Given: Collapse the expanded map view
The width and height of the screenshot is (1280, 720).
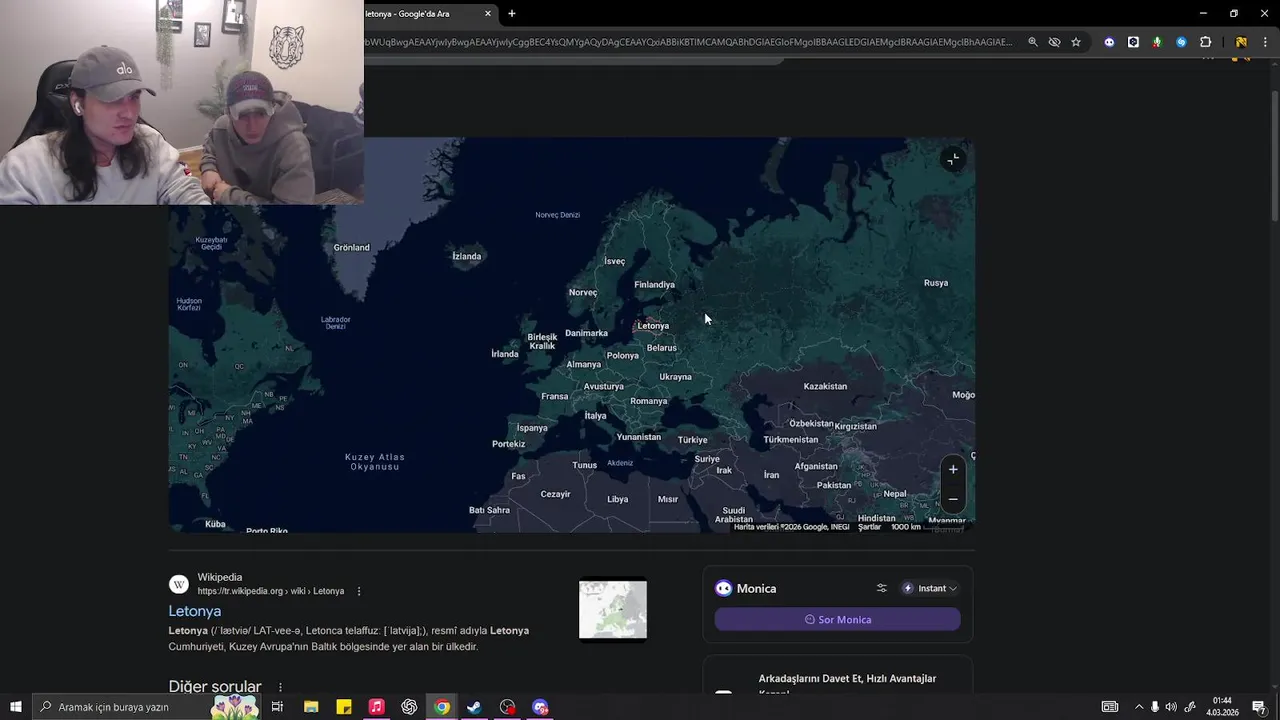Looking at the screenshot, I should tap(953, 160).
